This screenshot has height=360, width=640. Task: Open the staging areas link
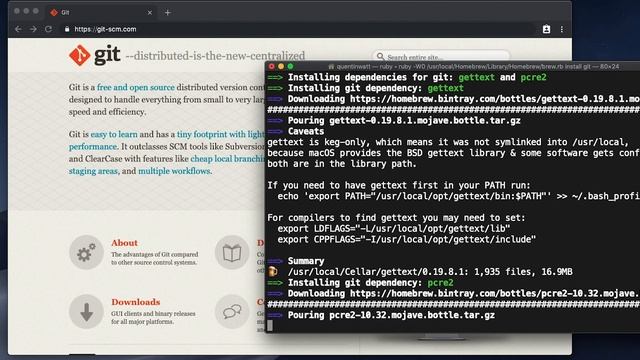coord(93,171)
